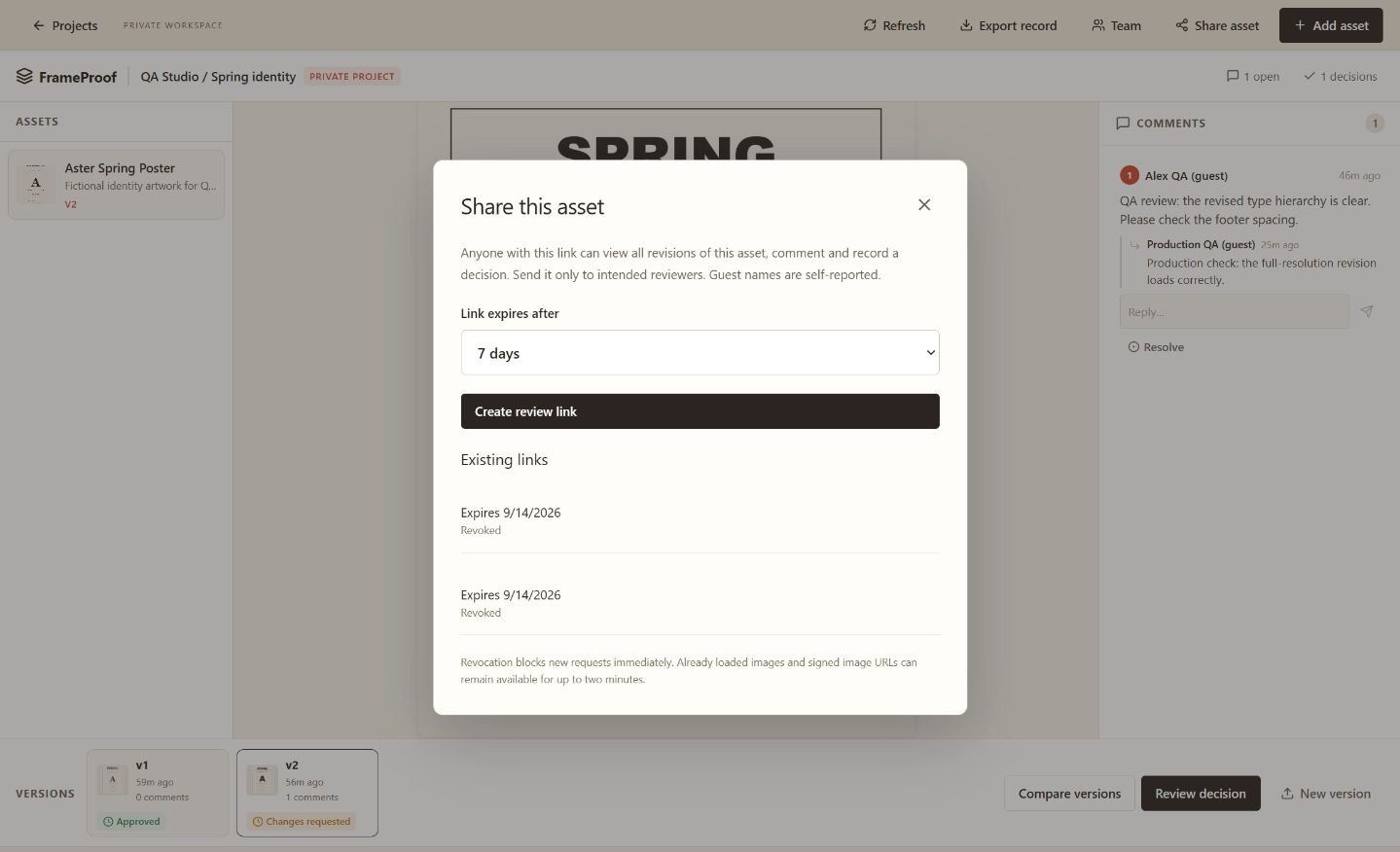Select the v1 version thumbnail

point(113,780)
